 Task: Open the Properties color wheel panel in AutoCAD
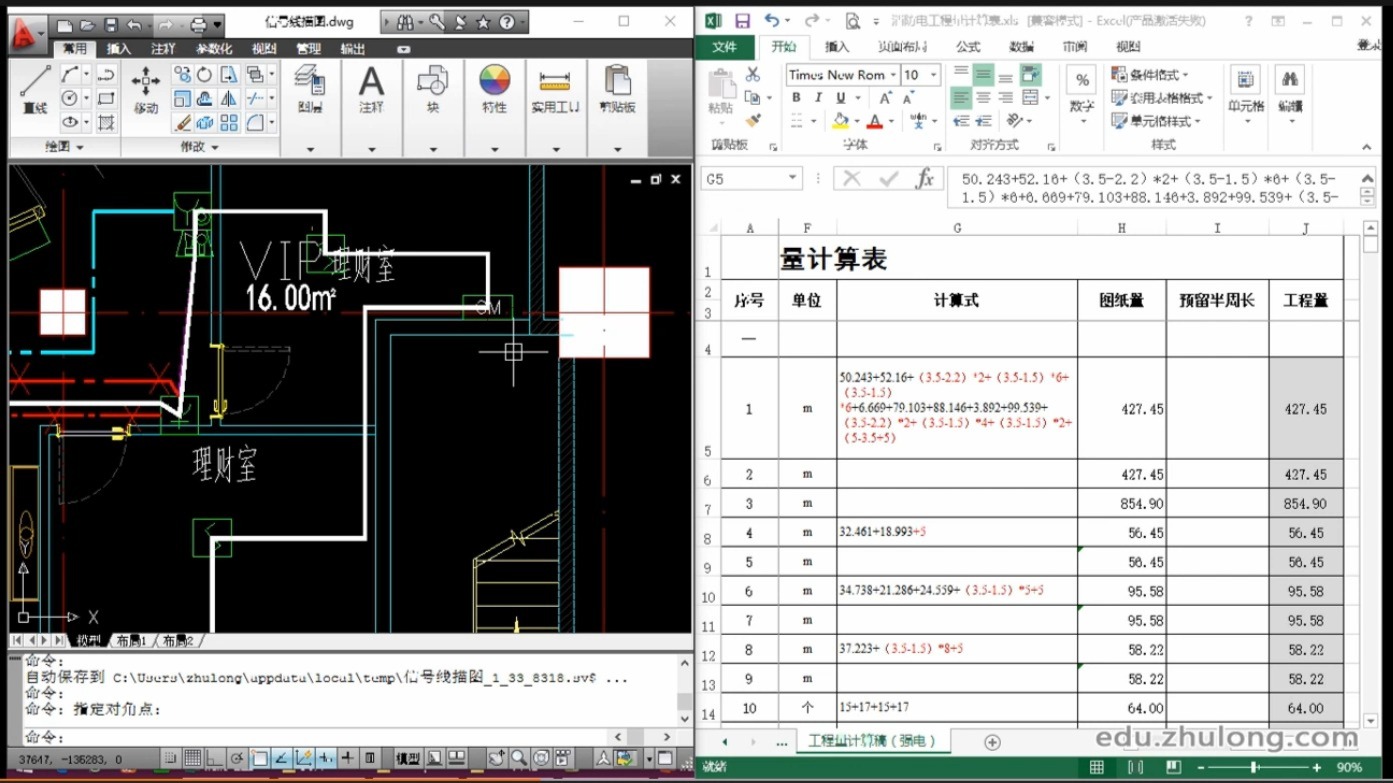coord(494,90)
